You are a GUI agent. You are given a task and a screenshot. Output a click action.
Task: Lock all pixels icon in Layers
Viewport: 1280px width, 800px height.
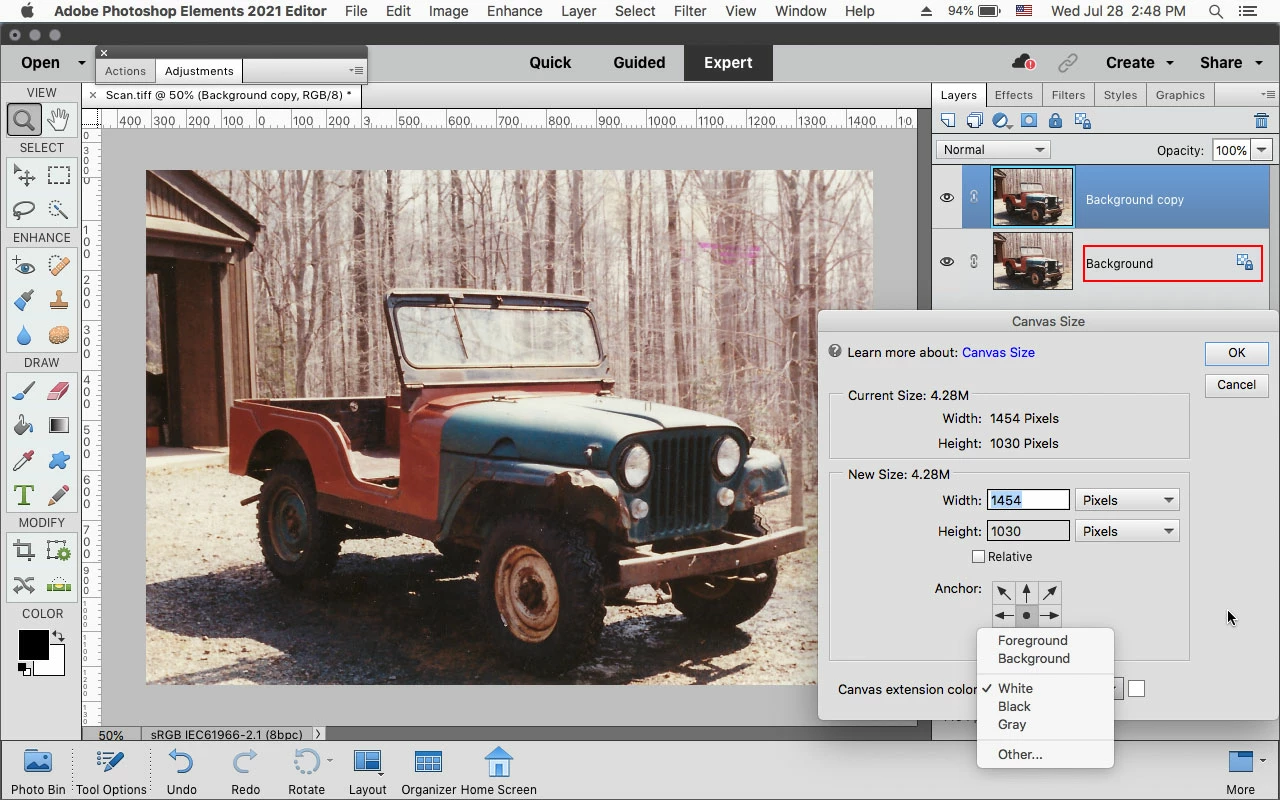tap(1055, 121)
